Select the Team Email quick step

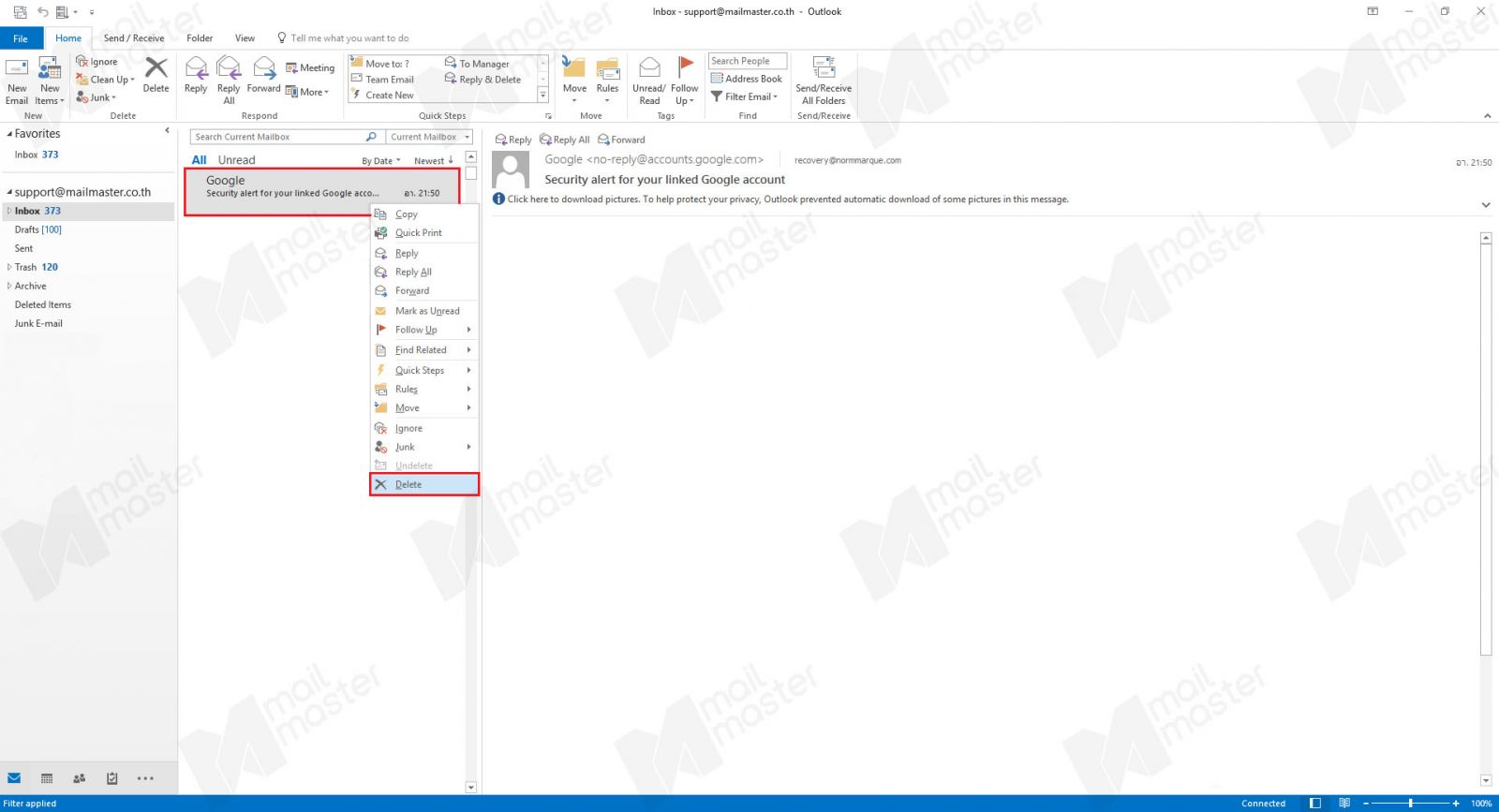coord(382,80)
